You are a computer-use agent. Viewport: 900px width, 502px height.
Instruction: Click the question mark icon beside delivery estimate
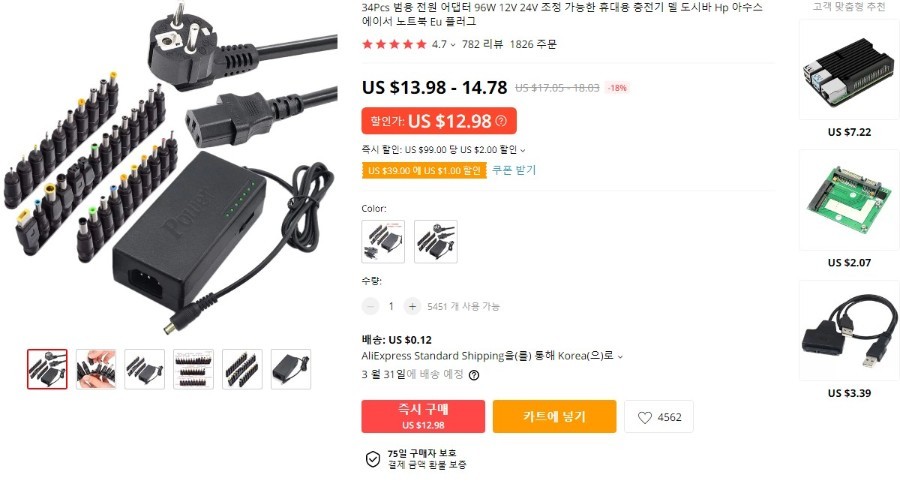(x=474, y=375)
